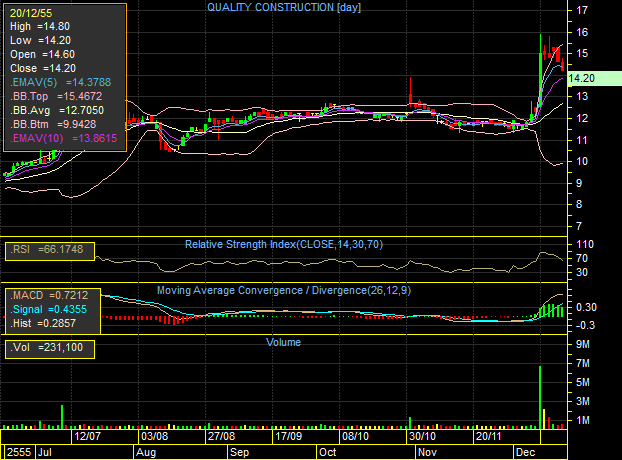622x460 pixels.
Task: Click the Jul month label
Action: 45,452
